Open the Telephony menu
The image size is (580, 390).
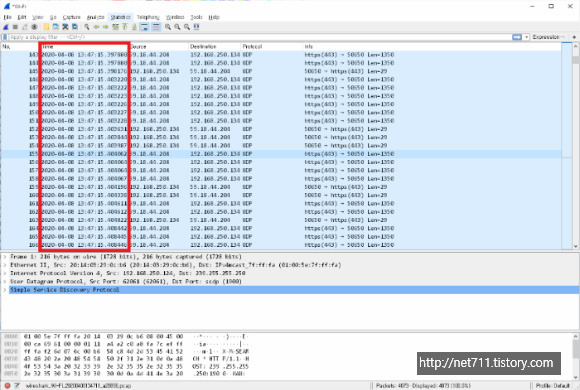click(x=148, y=17)
